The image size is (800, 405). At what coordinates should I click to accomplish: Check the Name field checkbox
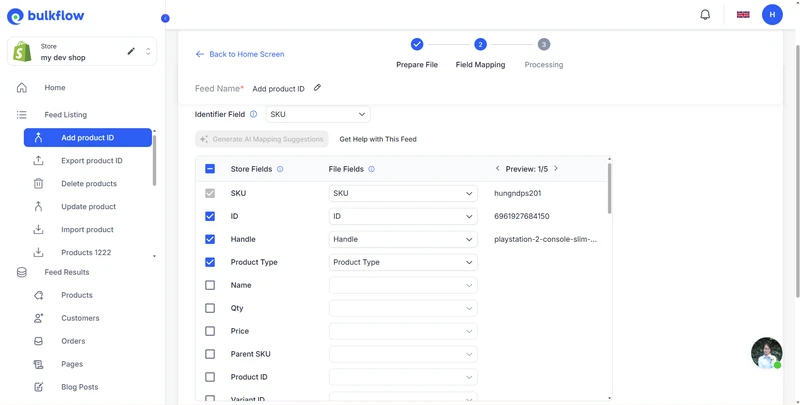(x=210, y=285)
